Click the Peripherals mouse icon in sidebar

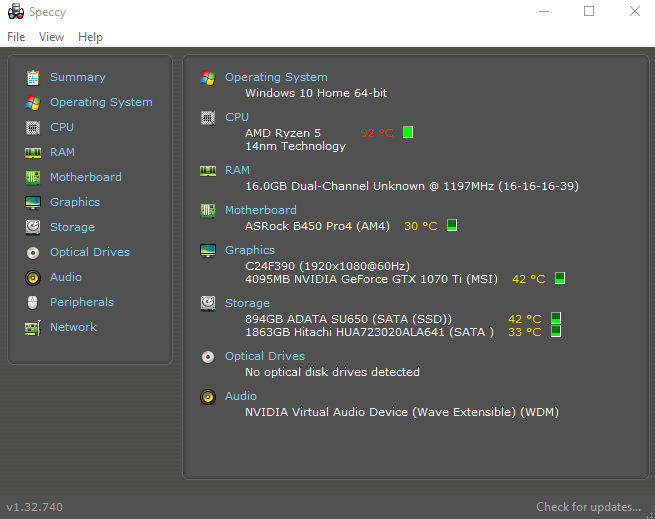click(x=33, y=303)
